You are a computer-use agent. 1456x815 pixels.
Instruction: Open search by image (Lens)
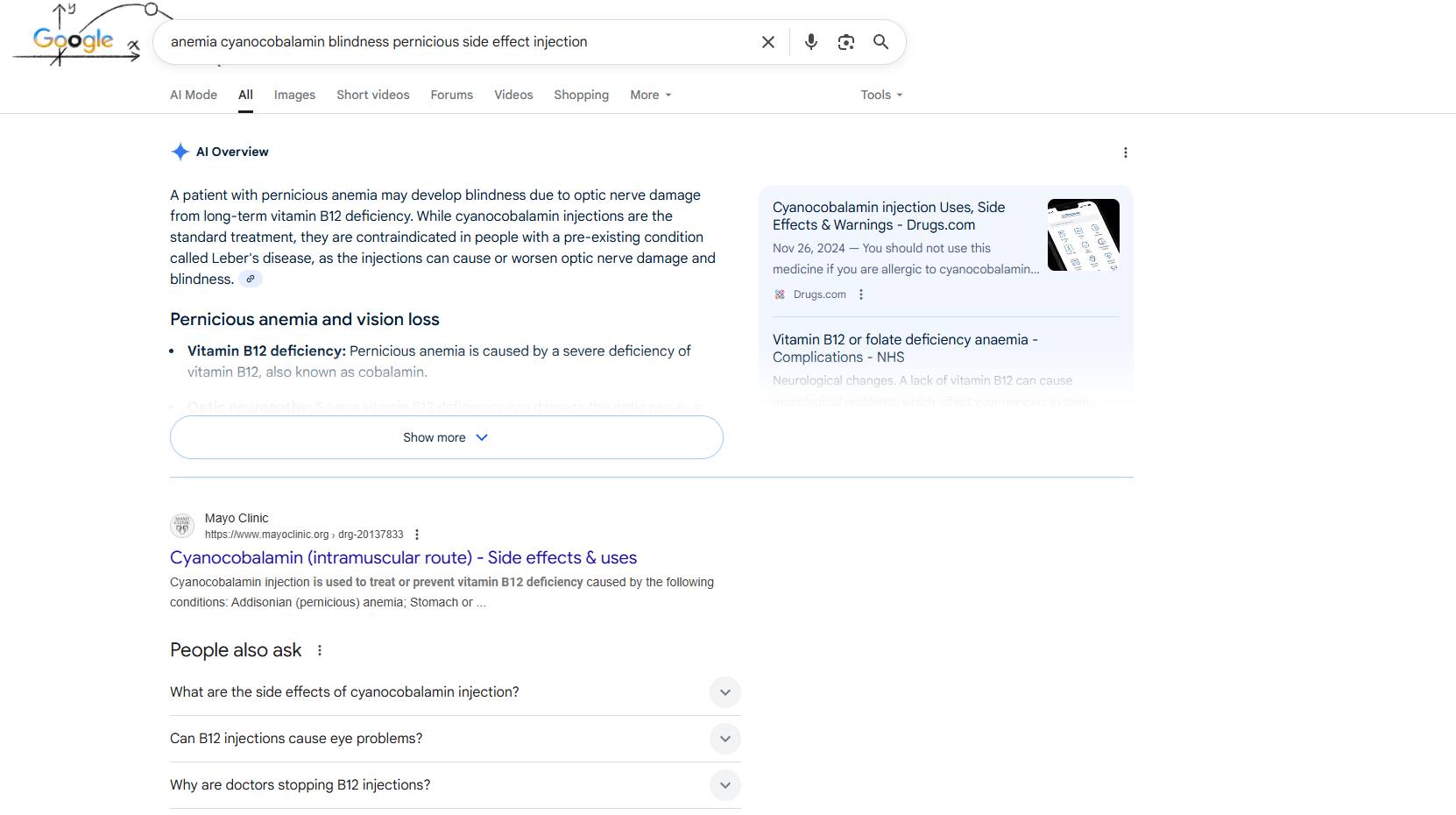[846, 42]
